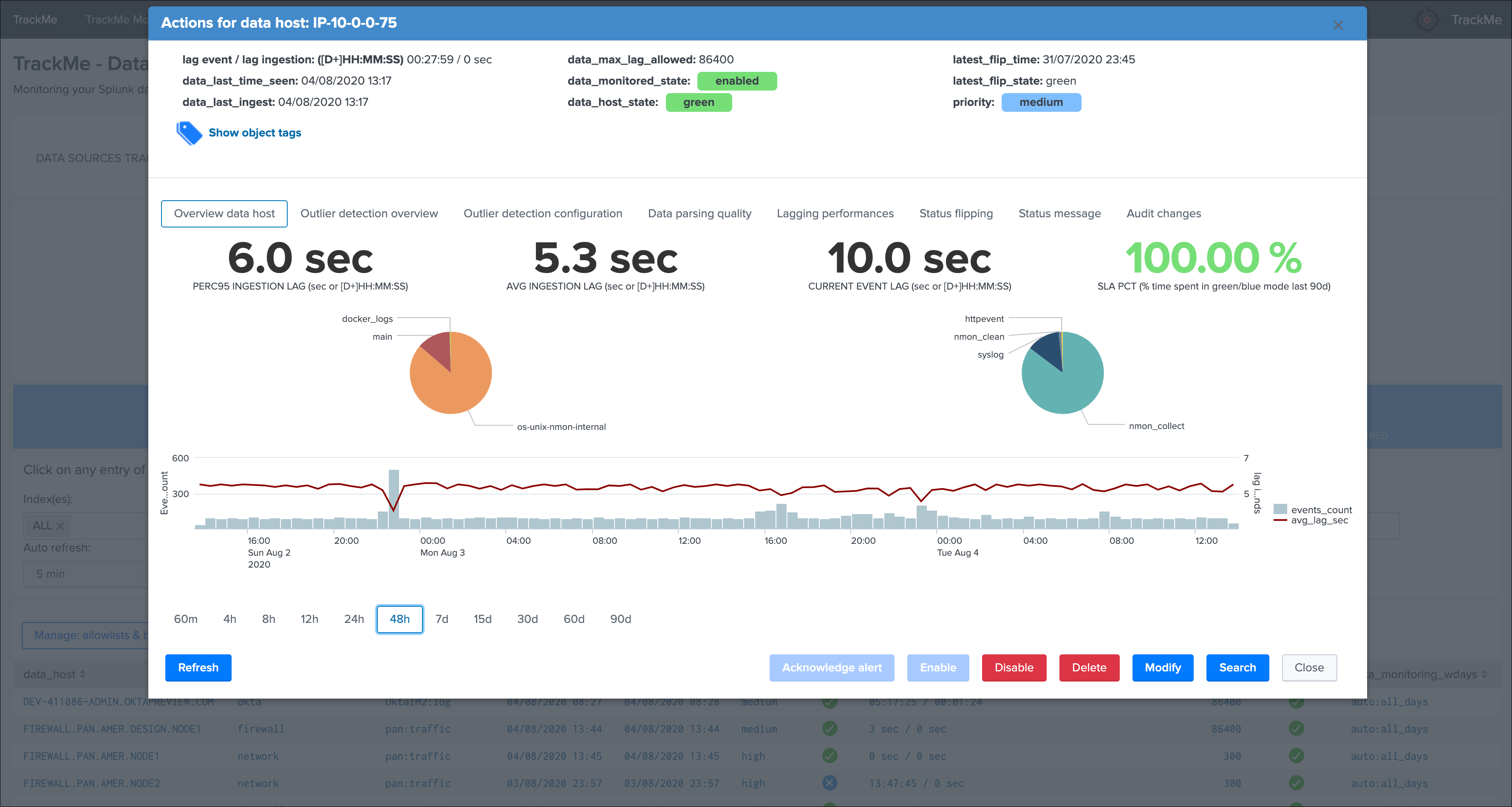Click green check icon in FIREWALL.PAN.AMER.NODE1 row
Viewport: 1512px width, 807px height.
point(830,756)
